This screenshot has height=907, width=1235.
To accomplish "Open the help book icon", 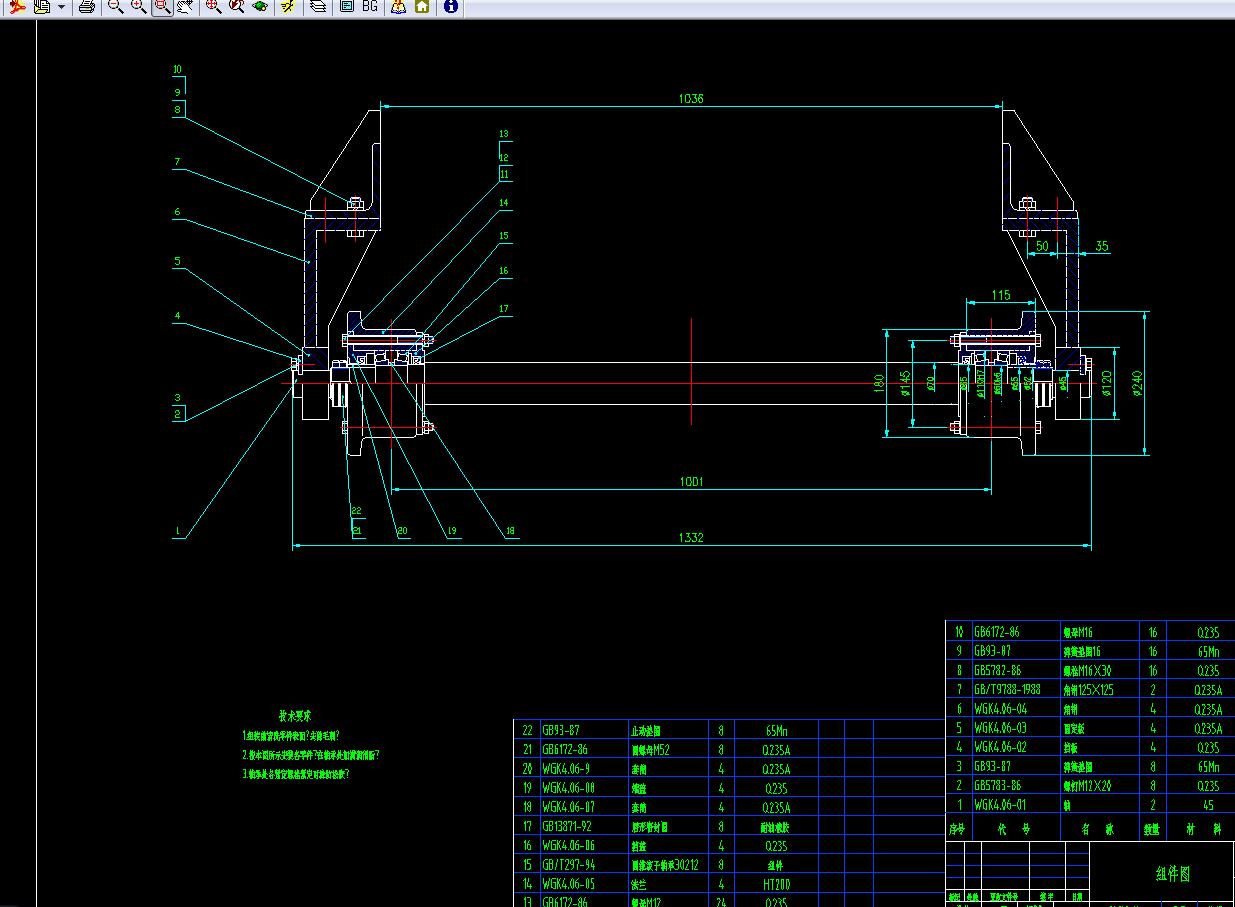I will click(398, 6).
